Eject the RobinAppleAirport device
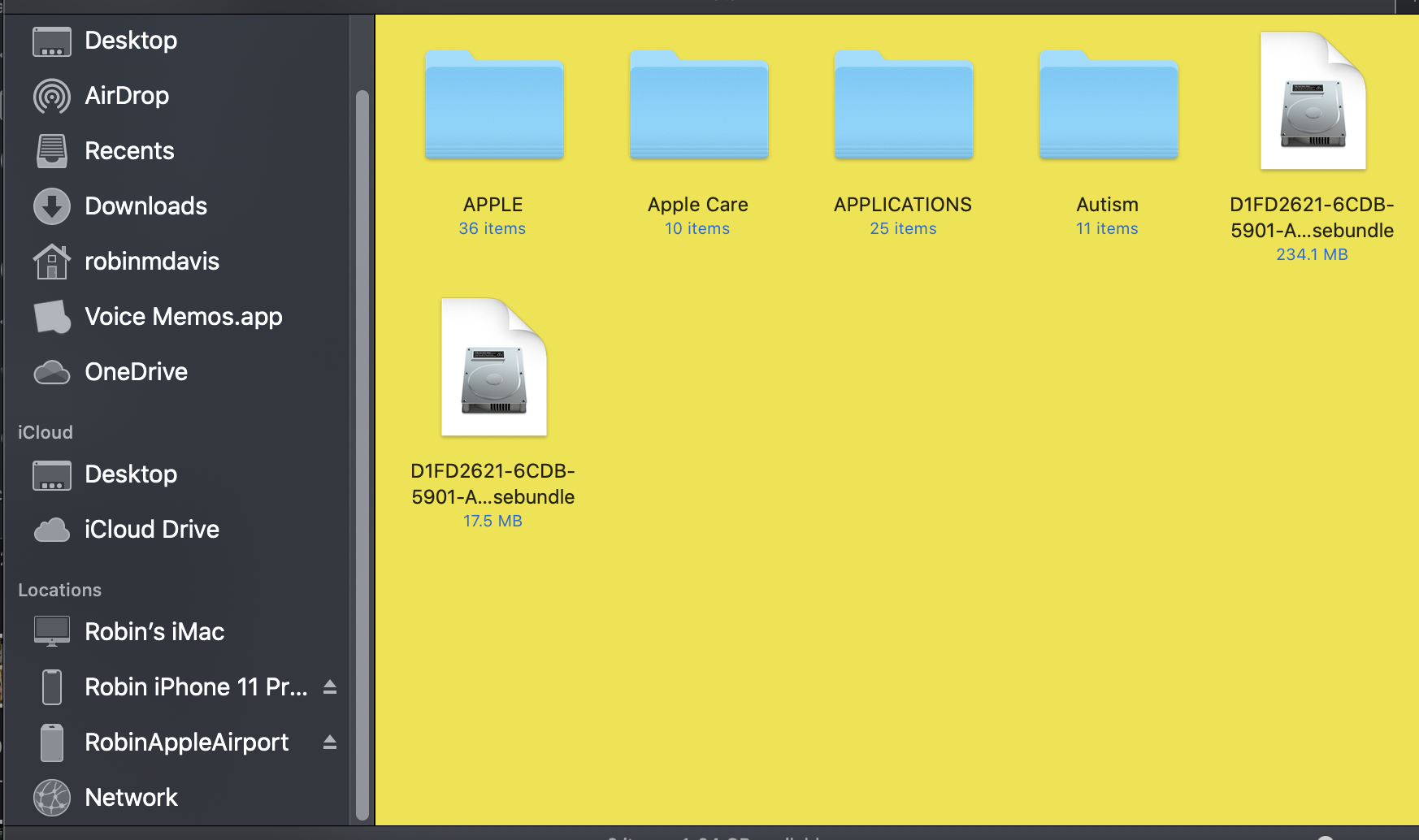 [329, 742]
